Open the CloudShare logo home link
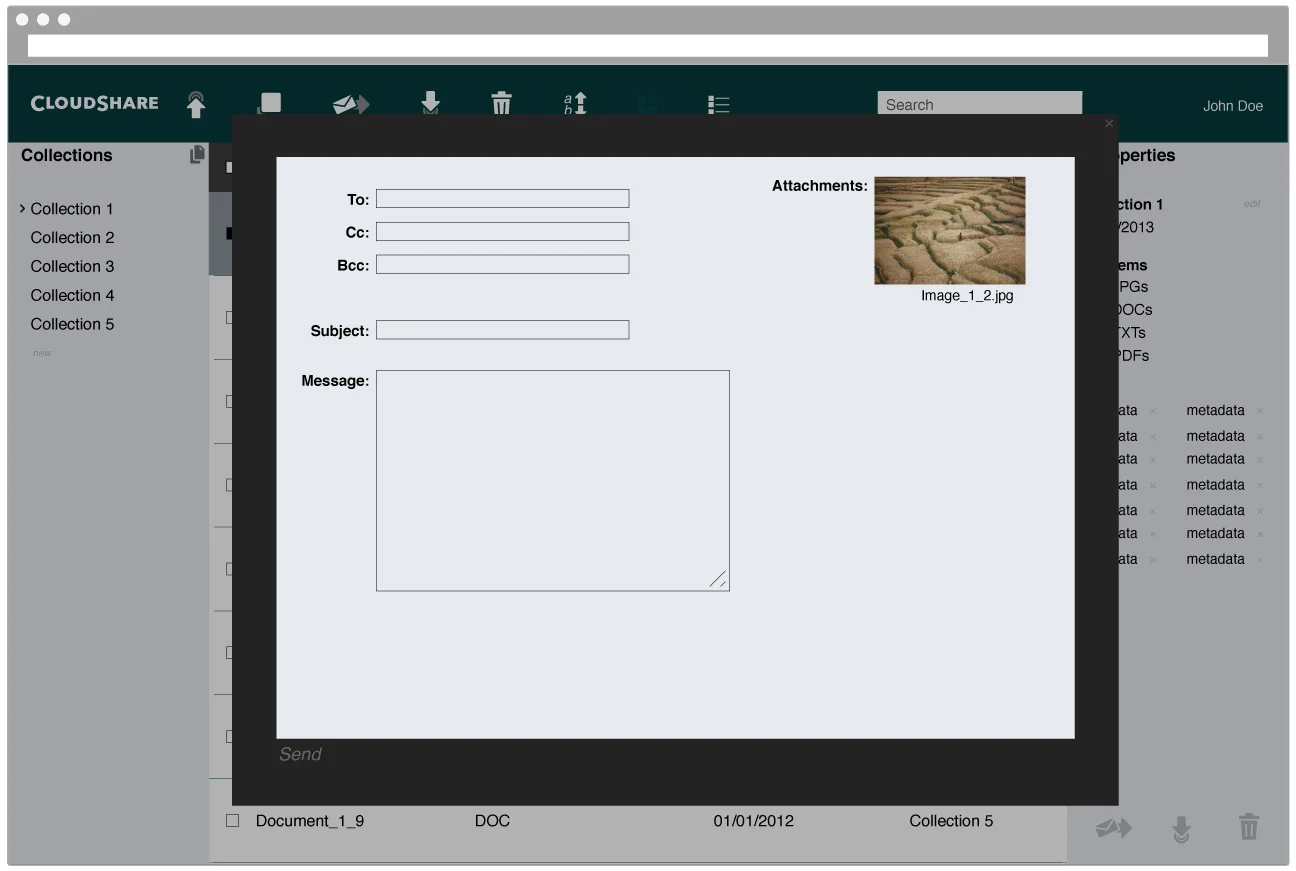 95,103
